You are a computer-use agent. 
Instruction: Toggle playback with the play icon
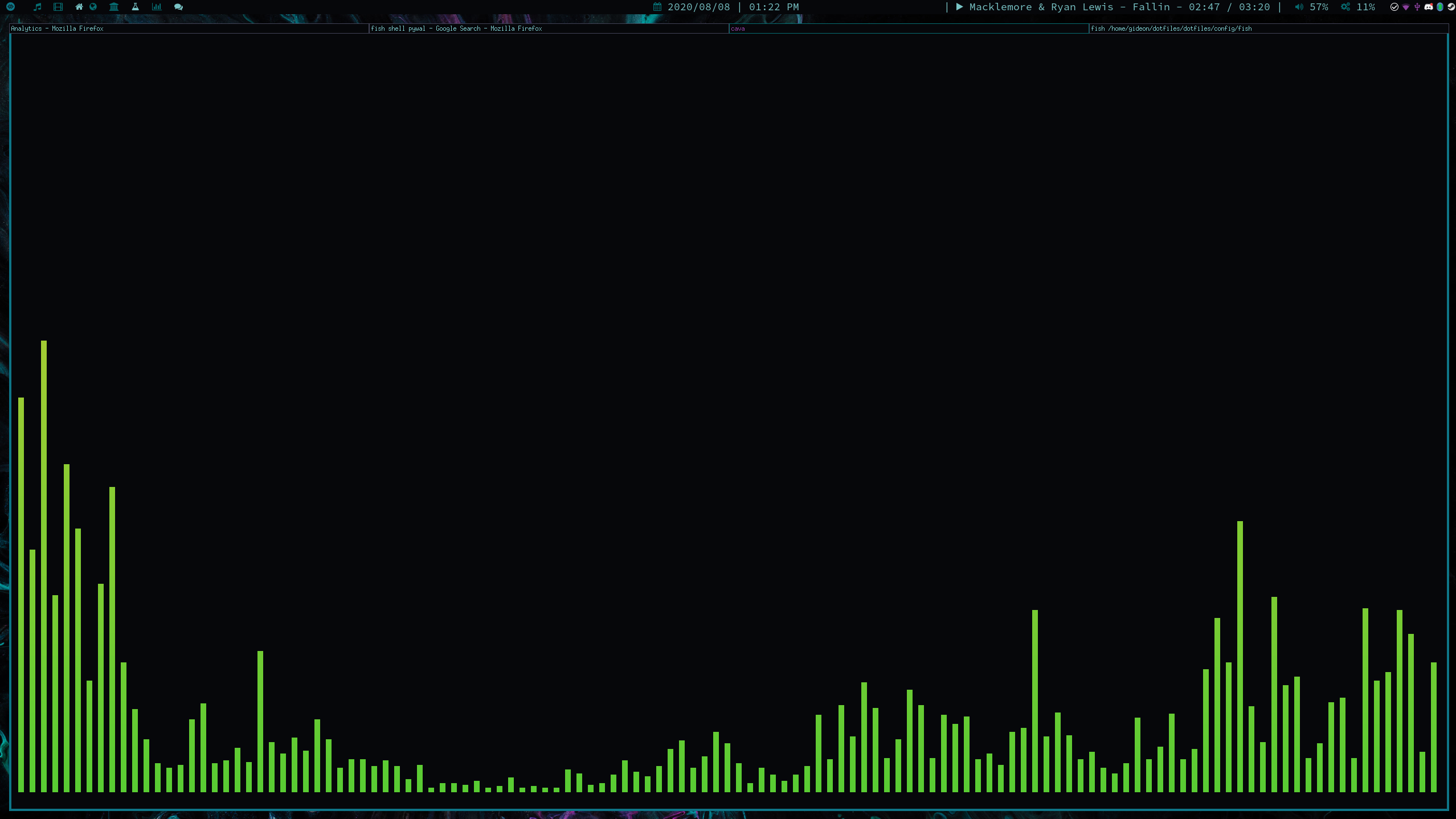point(959,7)
